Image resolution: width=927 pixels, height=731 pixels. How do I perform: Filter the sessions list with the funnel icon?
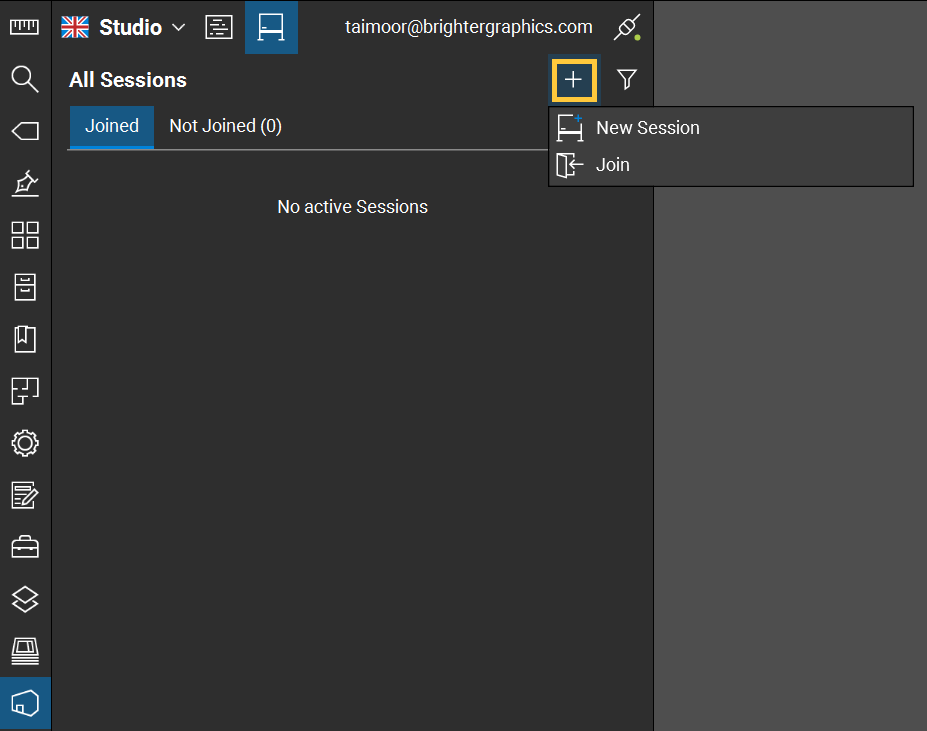[626, 80]
